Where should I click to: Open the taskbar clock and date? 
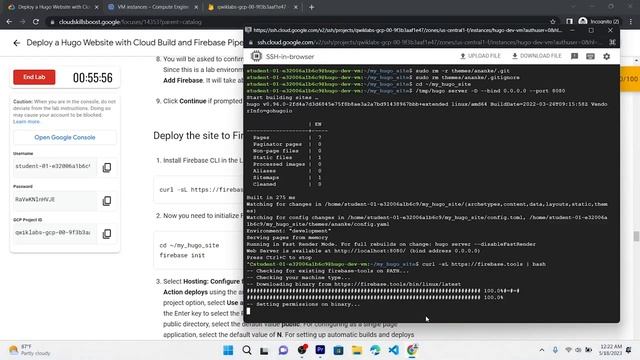610,350
